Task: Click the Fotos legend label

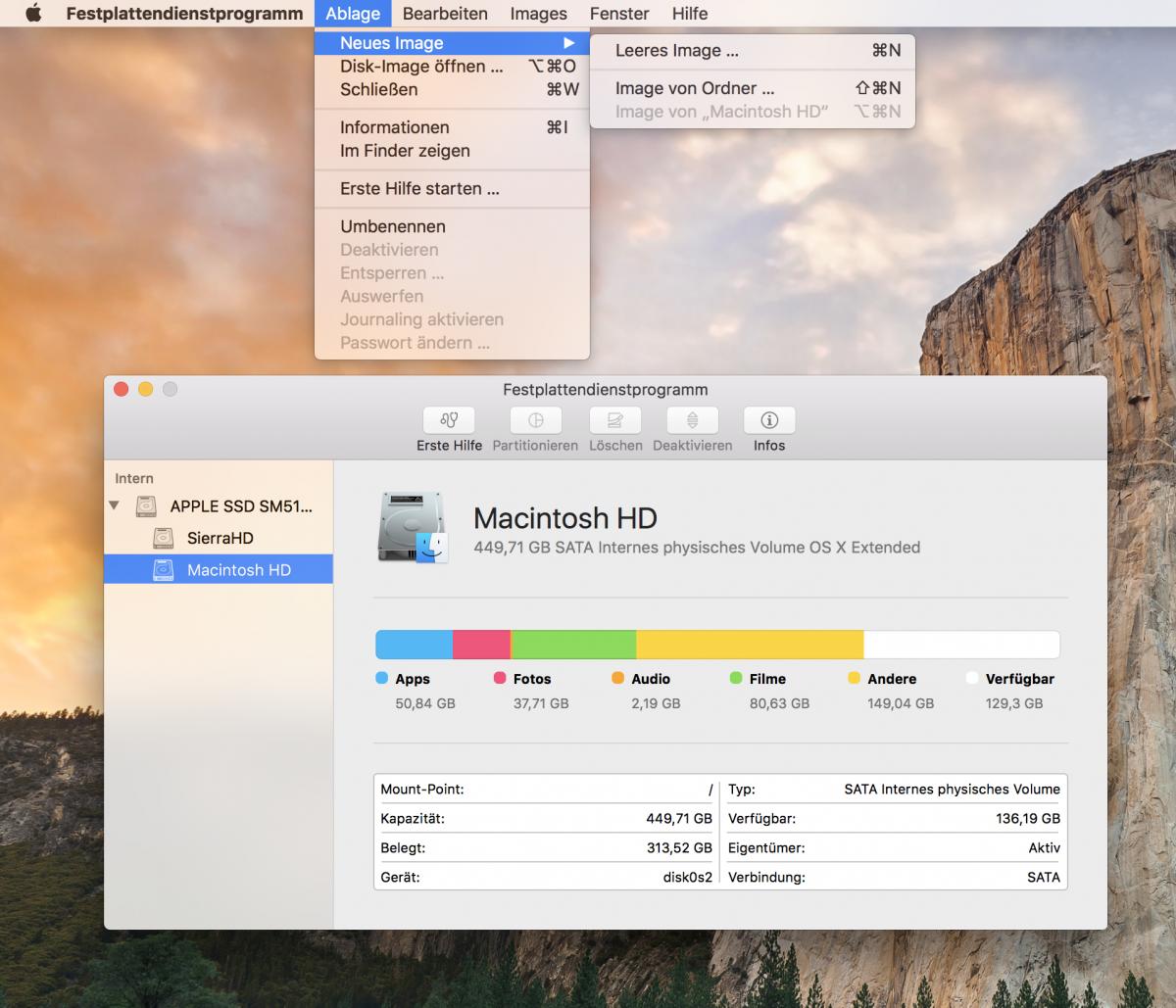Action: pyautogui.click(x=532, y=679)
